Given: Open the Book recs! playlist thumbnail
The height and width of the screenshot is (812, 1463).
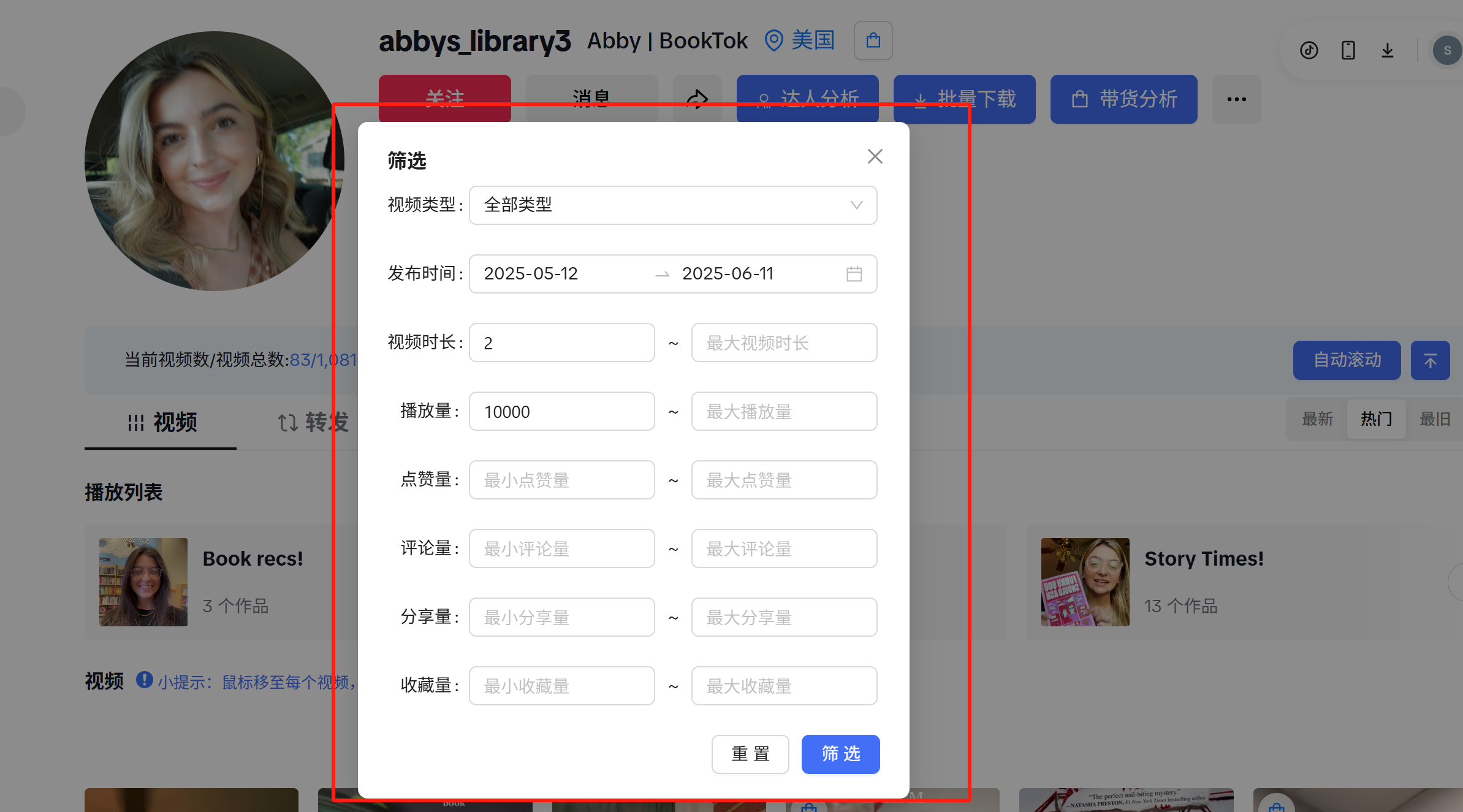Looking at the screenshot, I should coord(143,582).
